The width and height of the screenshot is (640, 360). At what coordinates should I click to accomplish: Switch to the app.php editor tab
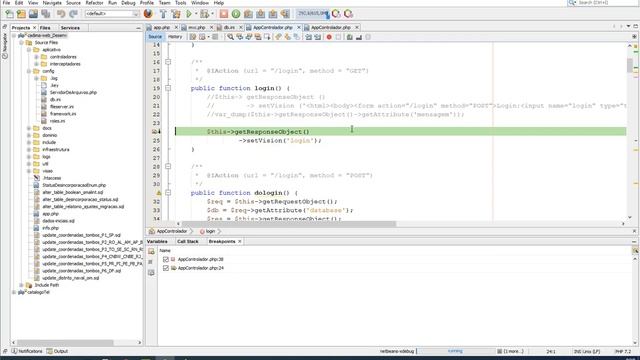[162, 27]
